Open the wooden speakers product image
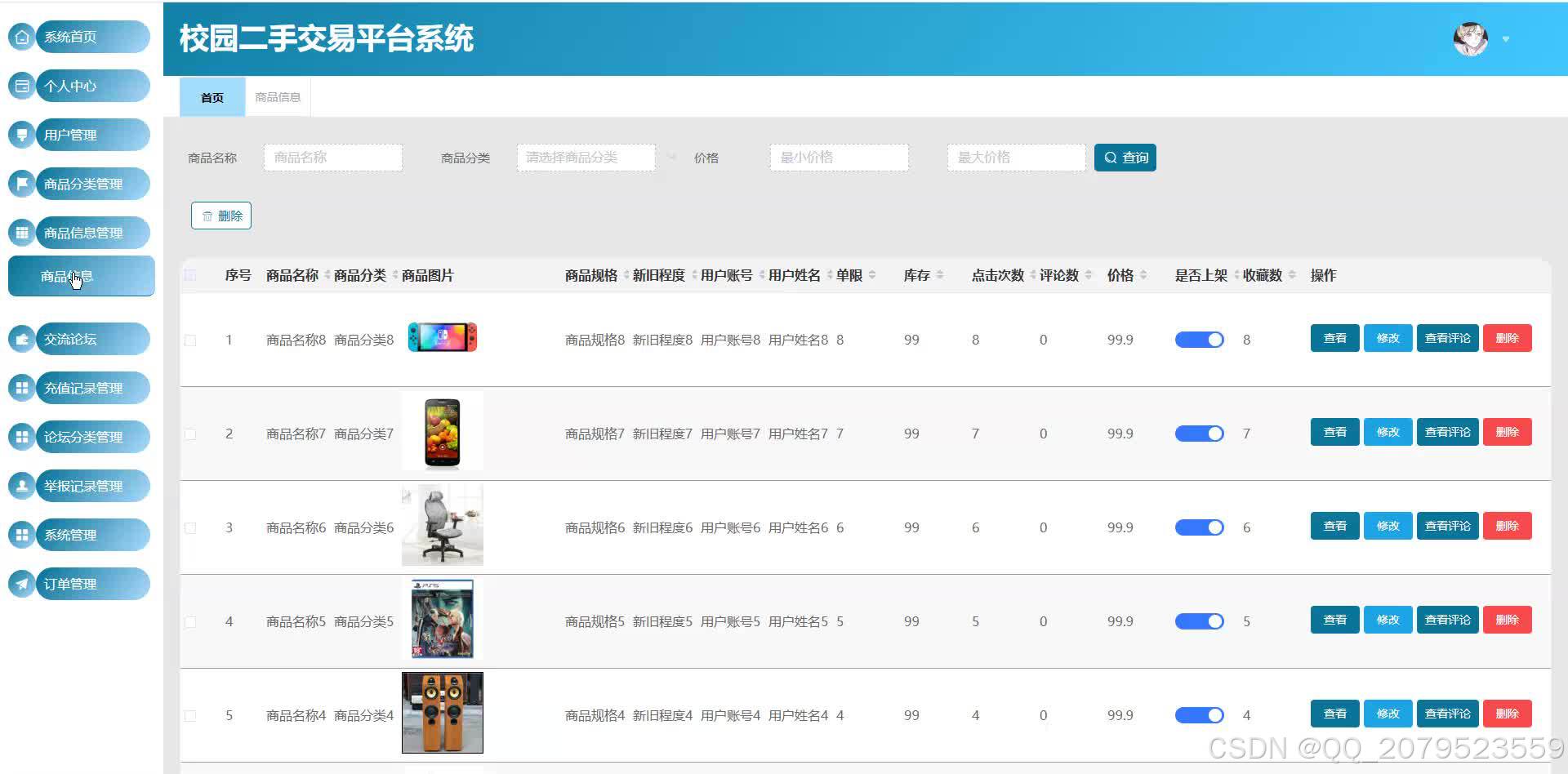 443,713
